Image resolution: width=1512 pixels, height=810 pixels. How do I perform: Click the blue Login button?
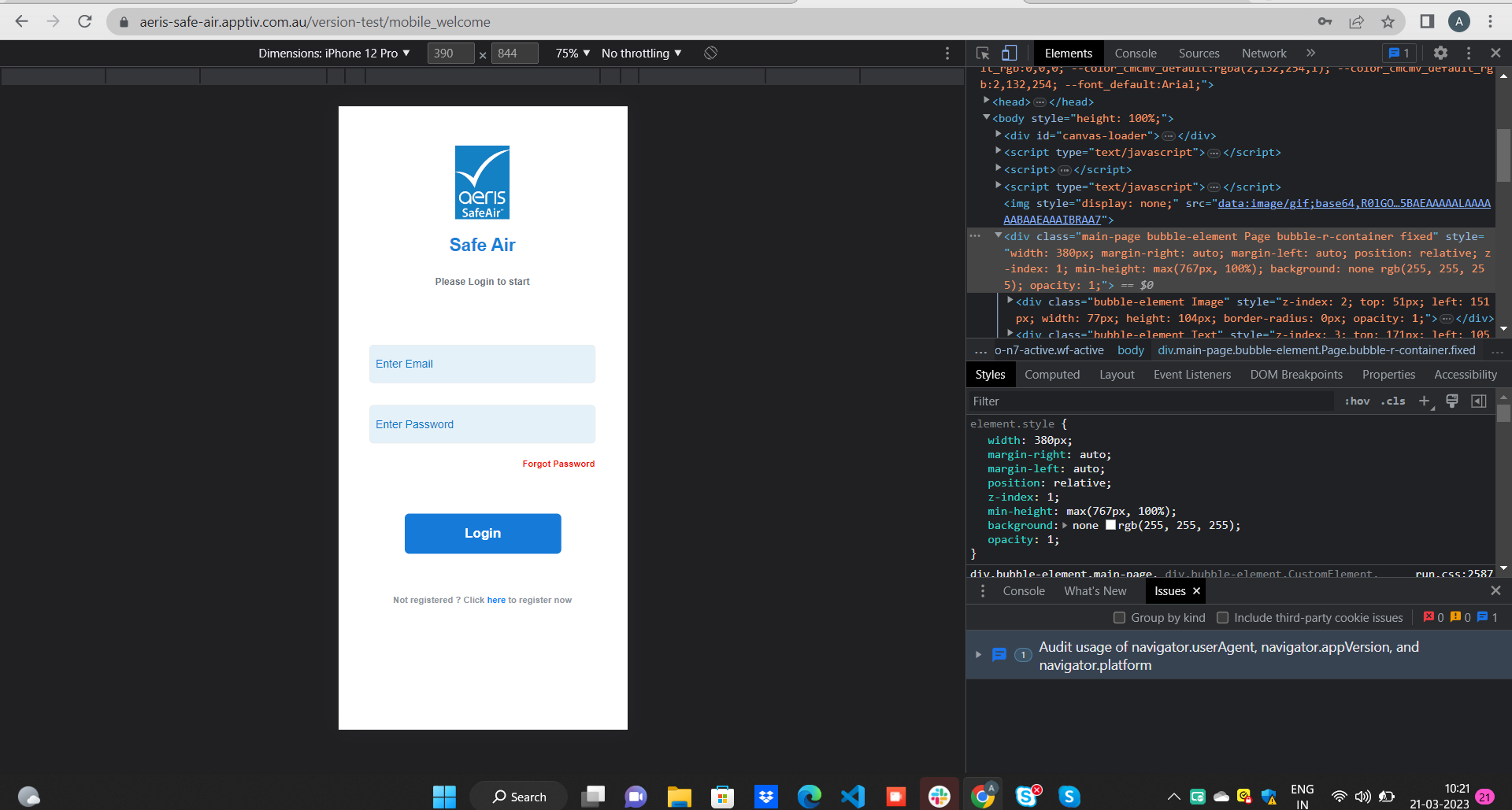point(483,534)
